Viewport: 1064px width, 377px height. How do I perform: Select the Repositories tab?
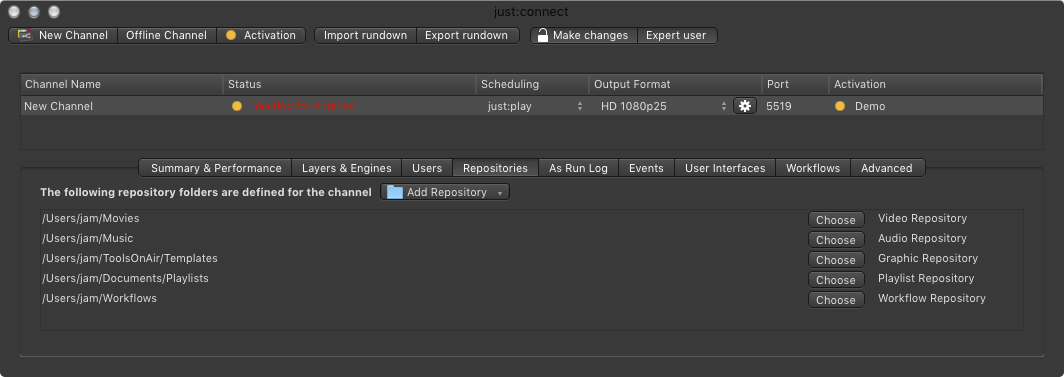(495, 167)
